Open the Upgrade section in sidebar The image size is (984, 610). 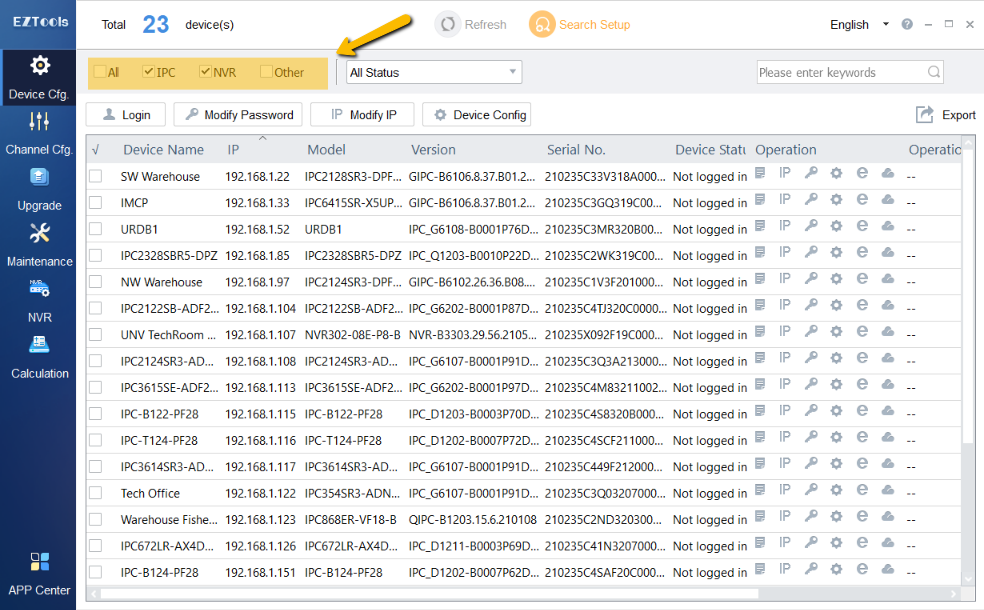[x=38, y=190]
